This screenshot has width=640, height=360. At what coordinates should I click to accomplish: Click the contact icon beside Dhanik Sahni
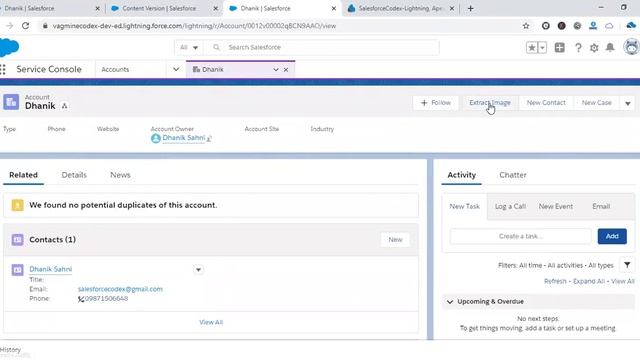[17, 269]
